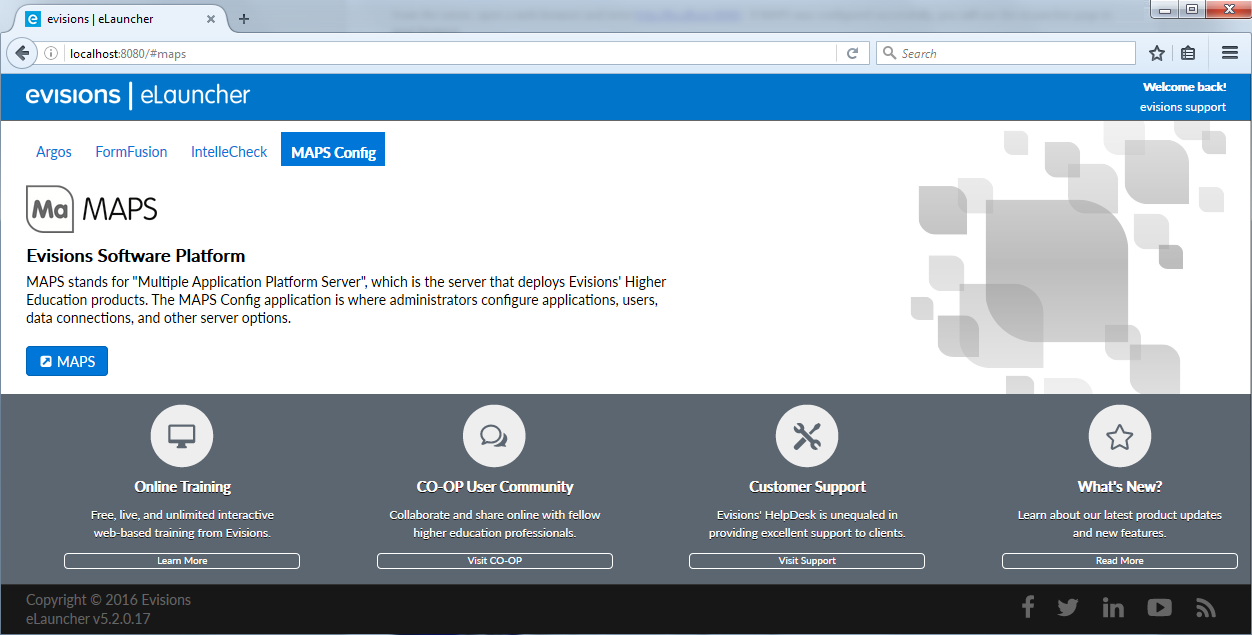Click the eLauncher v5.2.0.17 version text
1252x635 pixels.
click(88, 619)
